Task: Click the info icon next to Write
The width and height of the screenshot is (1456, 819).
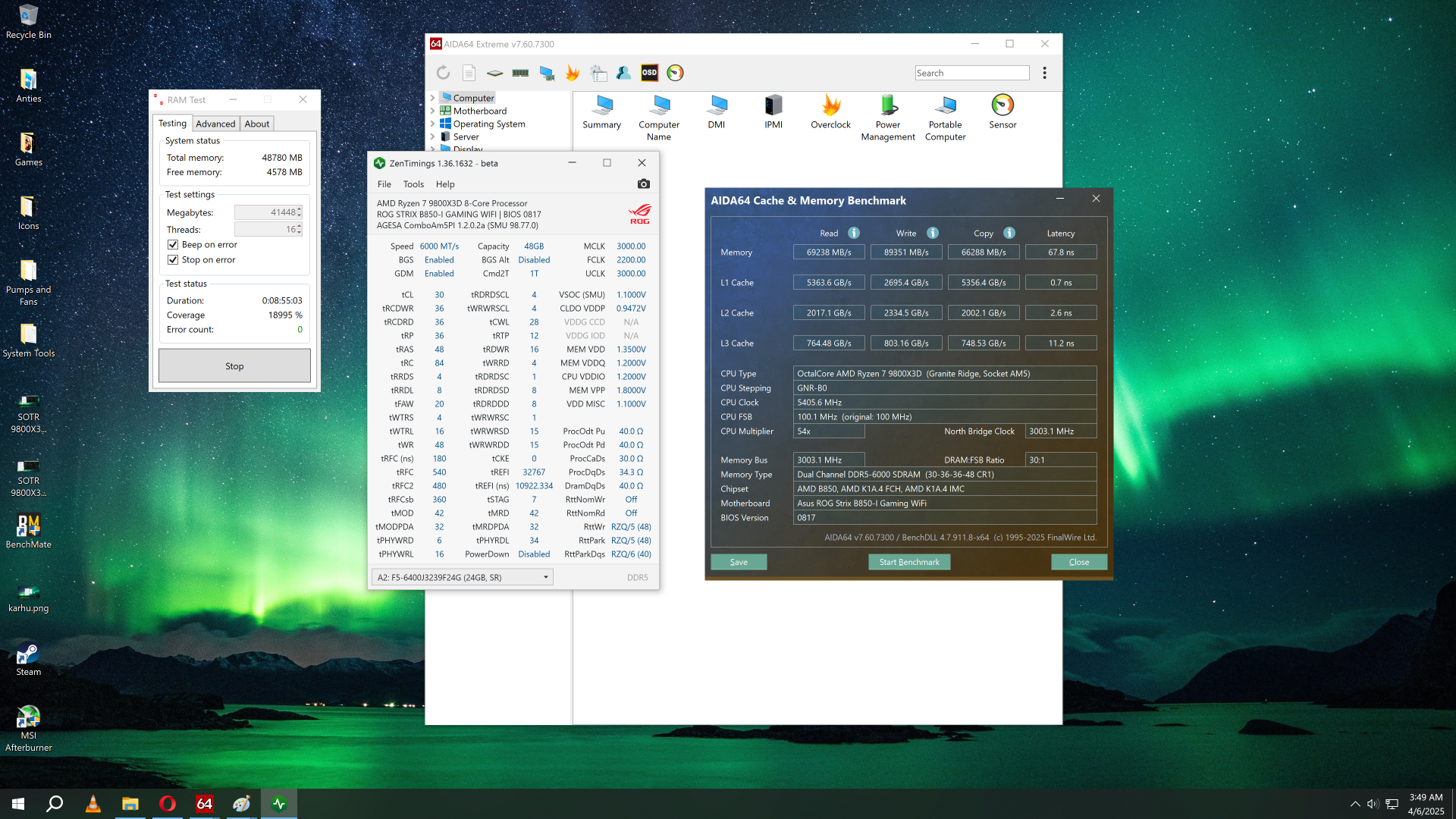Action: pyautogui.click(x=933, y=233)
